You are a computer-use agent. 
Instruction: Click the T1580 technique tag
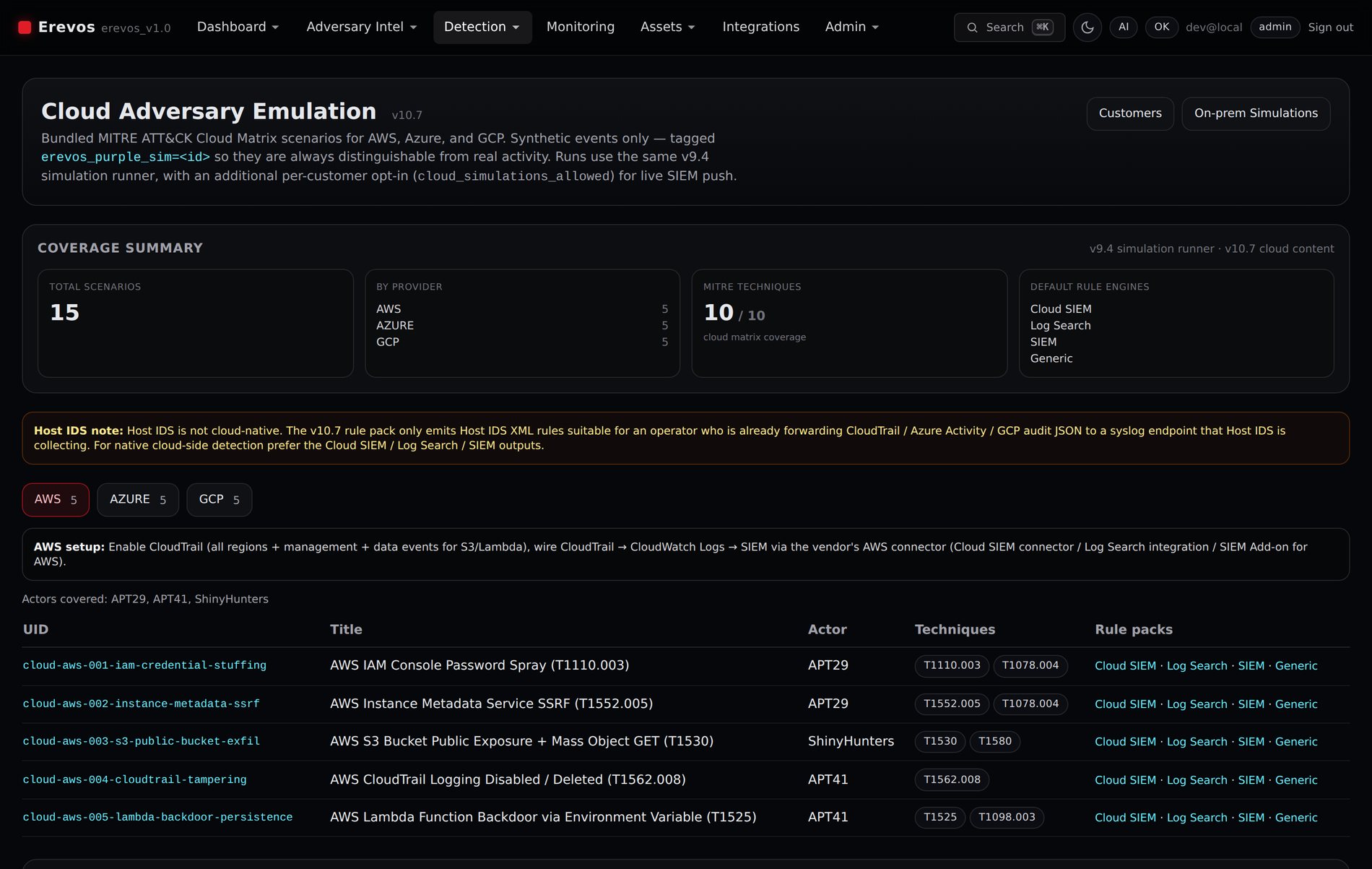(994, 741)
